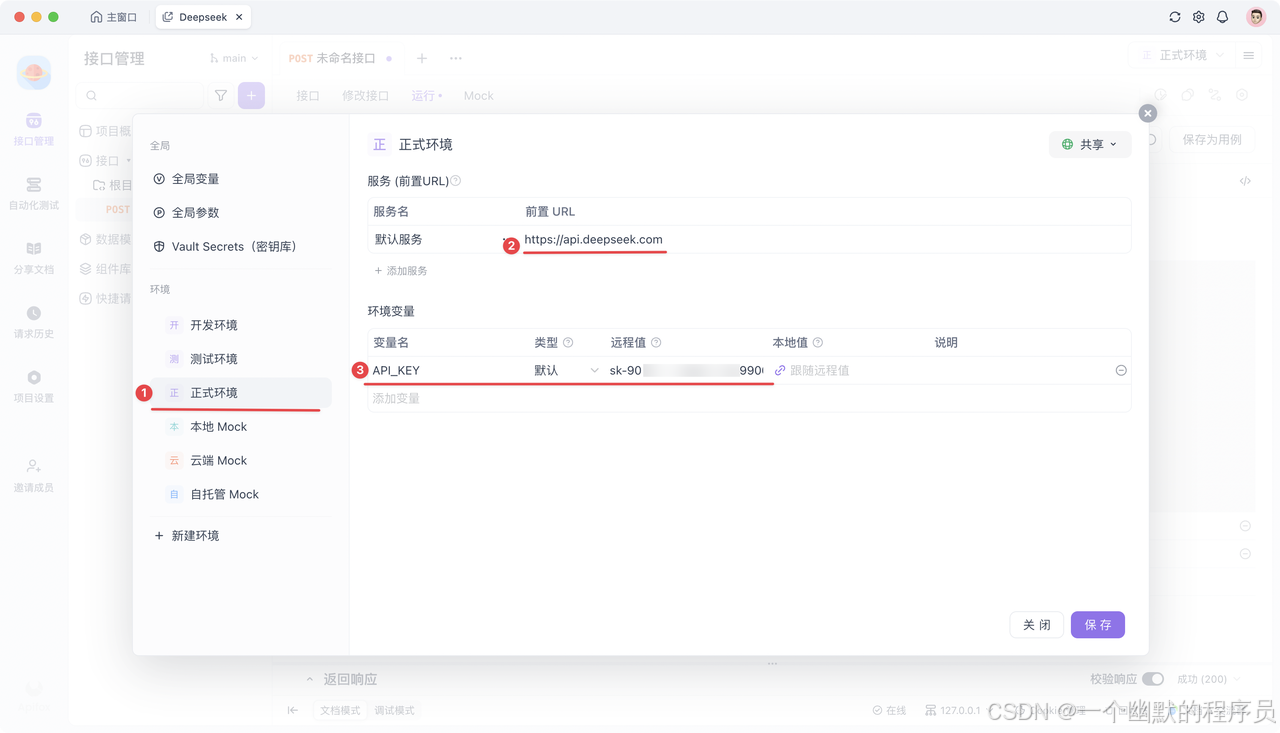Viewport: 1280px width, 733px height.
Task: Click the user avatar at top right
Action: pyautogui.click(x=1256, y=17)
